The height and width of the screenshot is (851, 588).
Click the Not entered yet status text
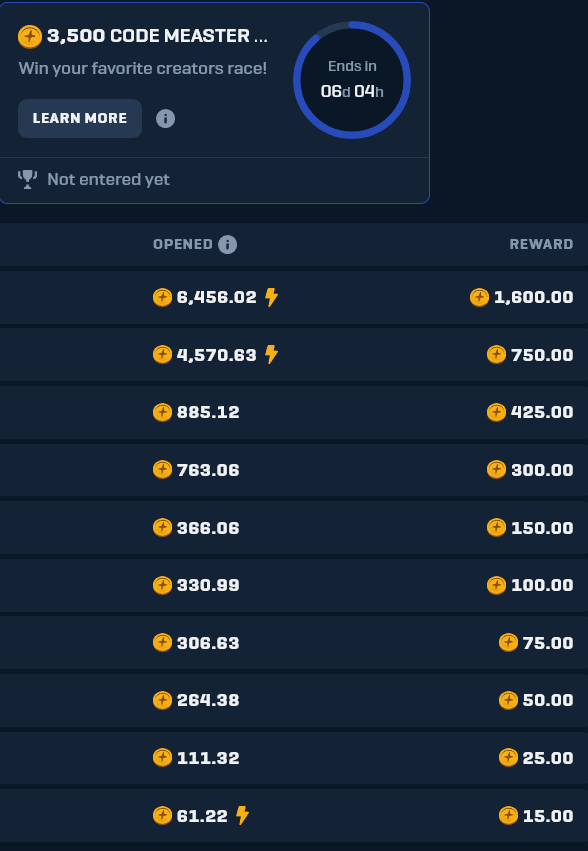[109, 180]
